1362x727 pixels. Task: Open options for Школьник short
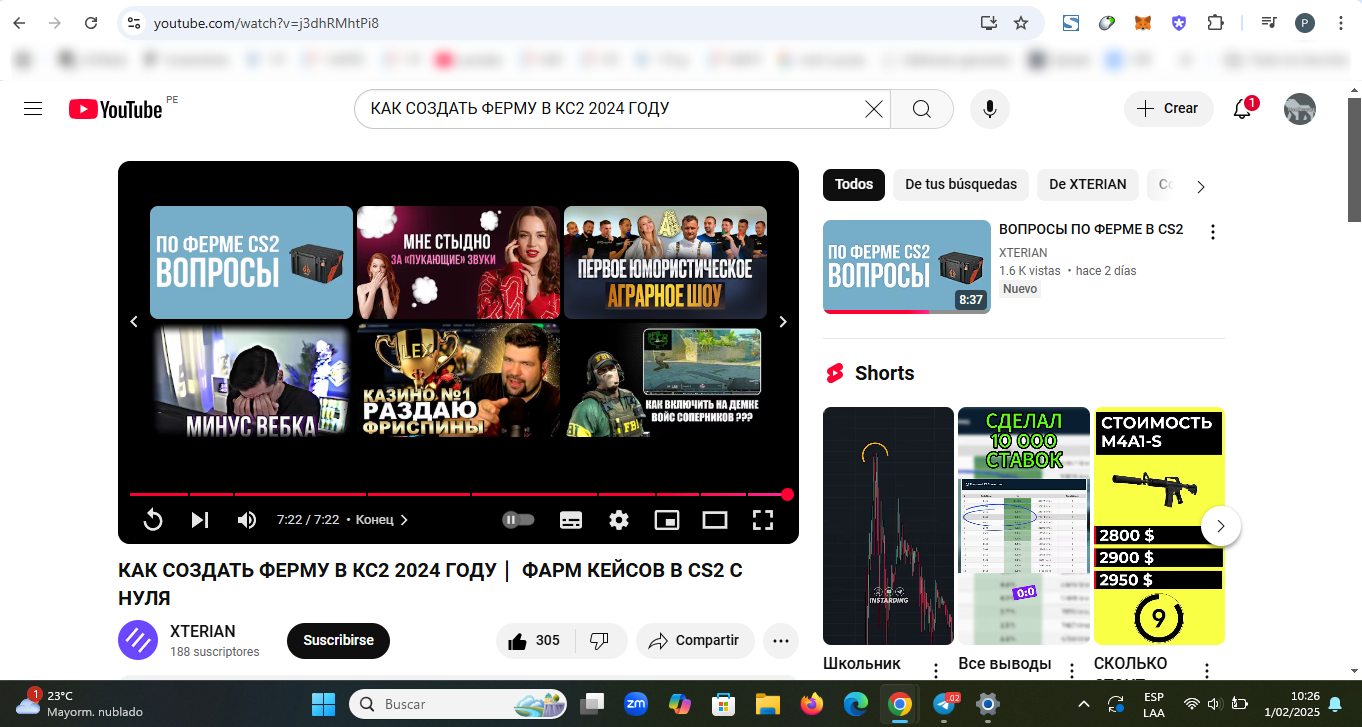pos(936,670)
